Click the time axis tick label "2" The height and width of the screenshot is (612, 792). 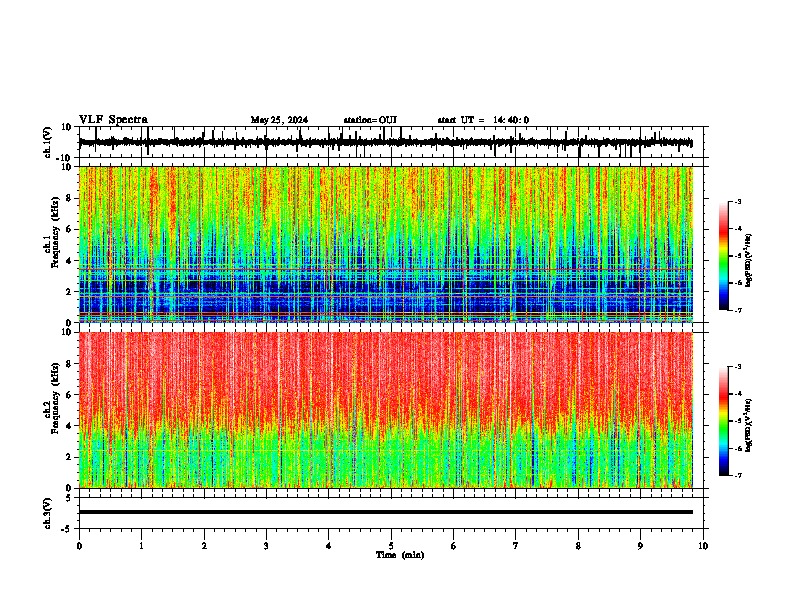point(204,546)
